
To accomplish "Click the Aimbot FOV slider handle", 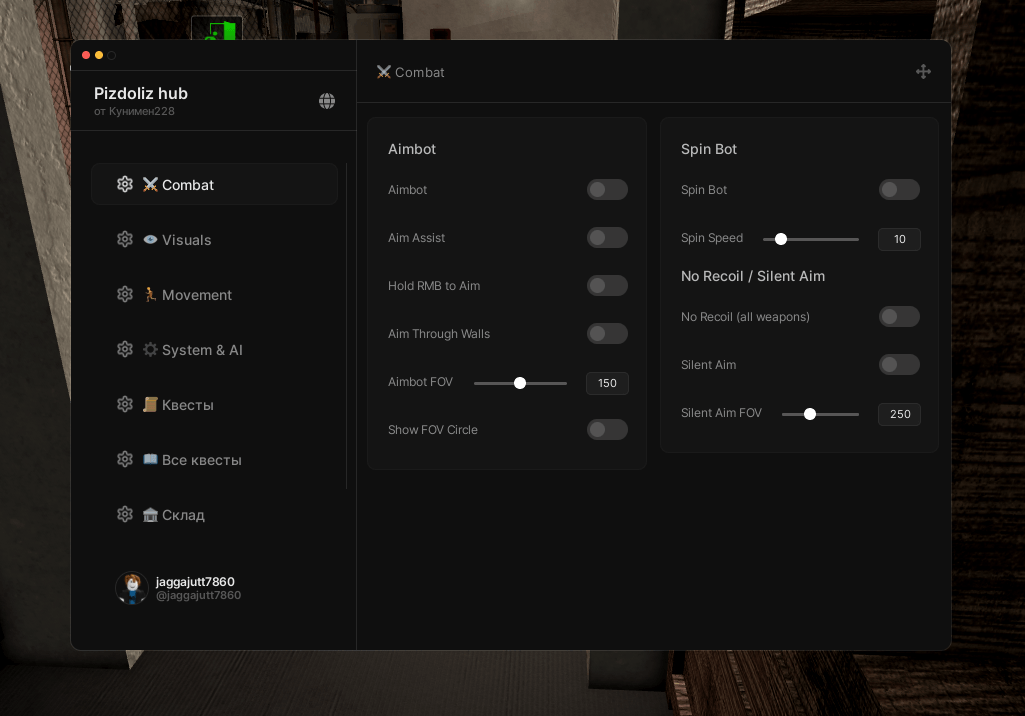I will [520, 383].
